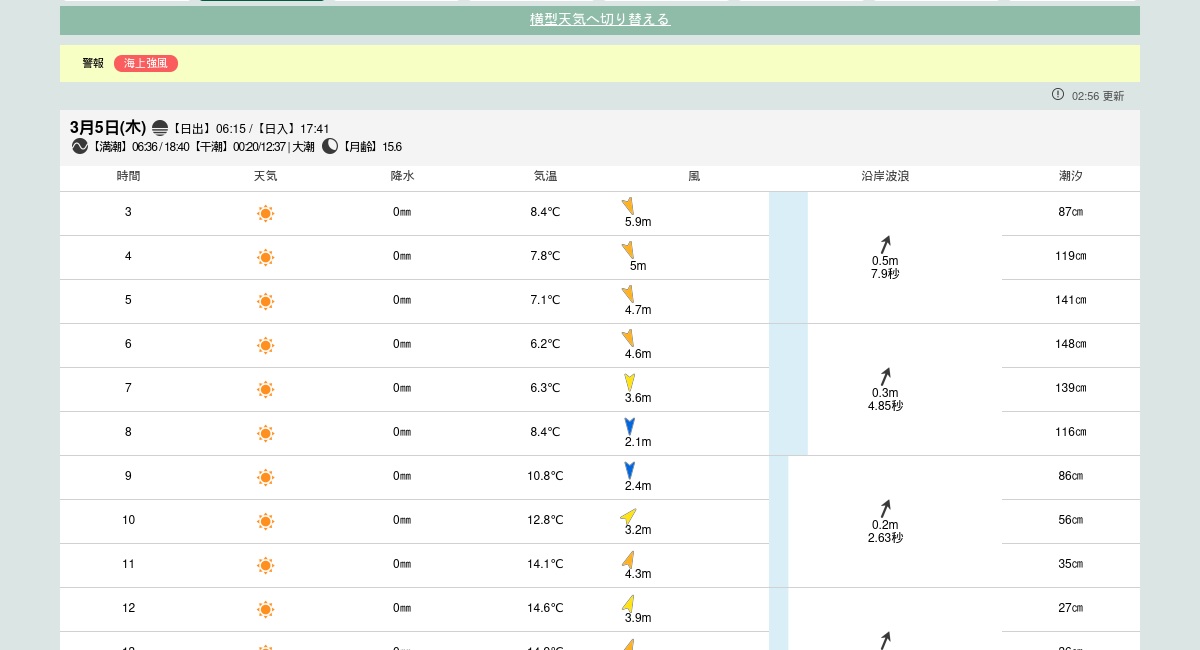Click the 沿岸波浪 column header
The width and height of the screenshot is (1200, 650).
885,176
